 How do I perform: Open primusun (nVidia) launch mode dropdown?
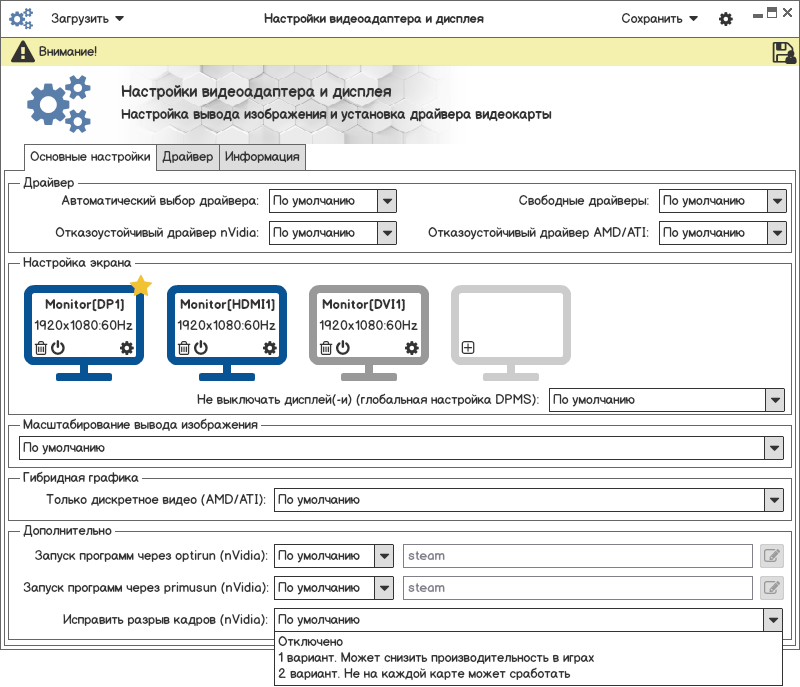point(334,588)
